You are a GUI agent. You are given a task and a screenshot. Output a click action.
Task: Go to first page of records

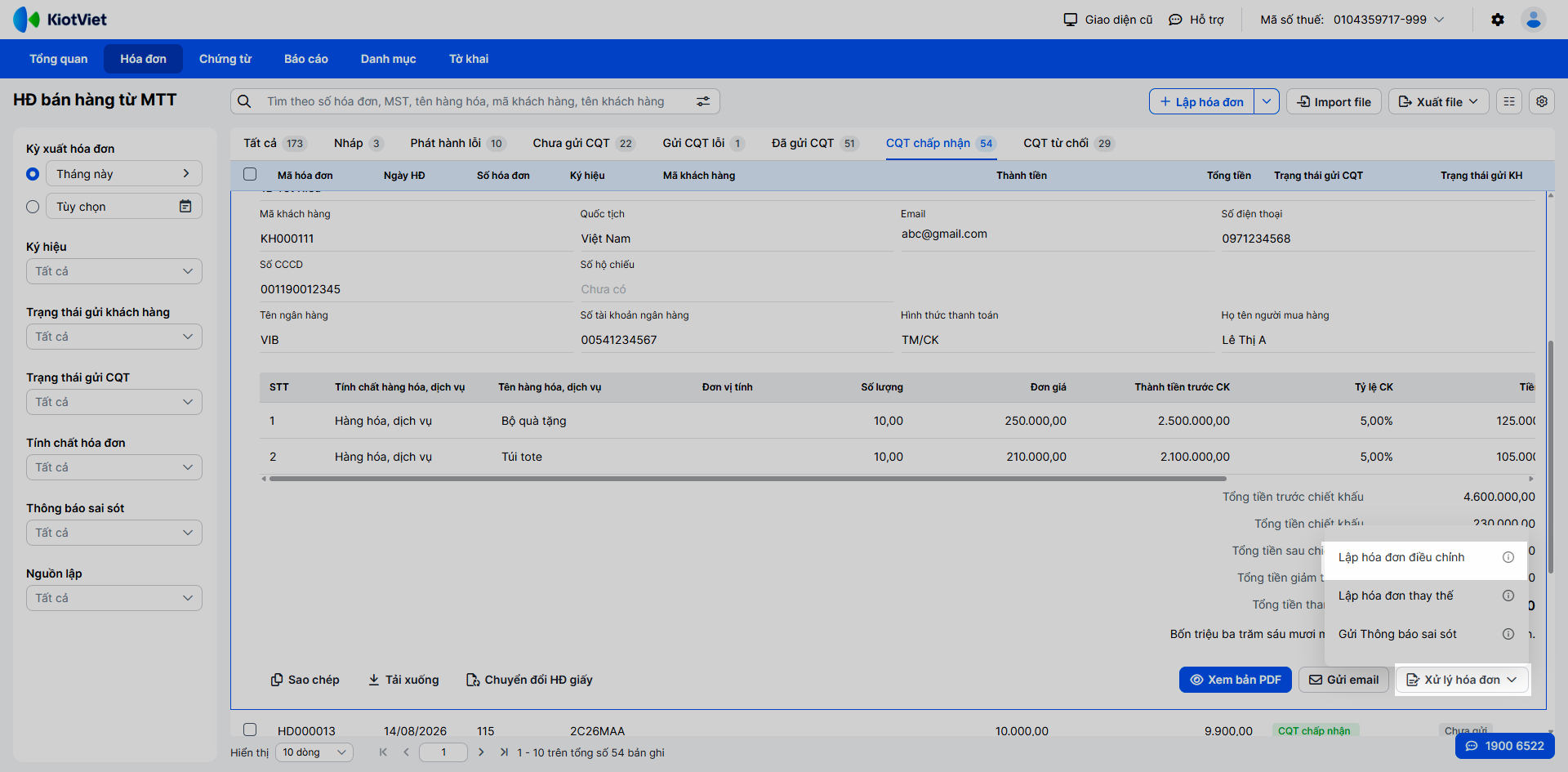[x=383, y=752]
